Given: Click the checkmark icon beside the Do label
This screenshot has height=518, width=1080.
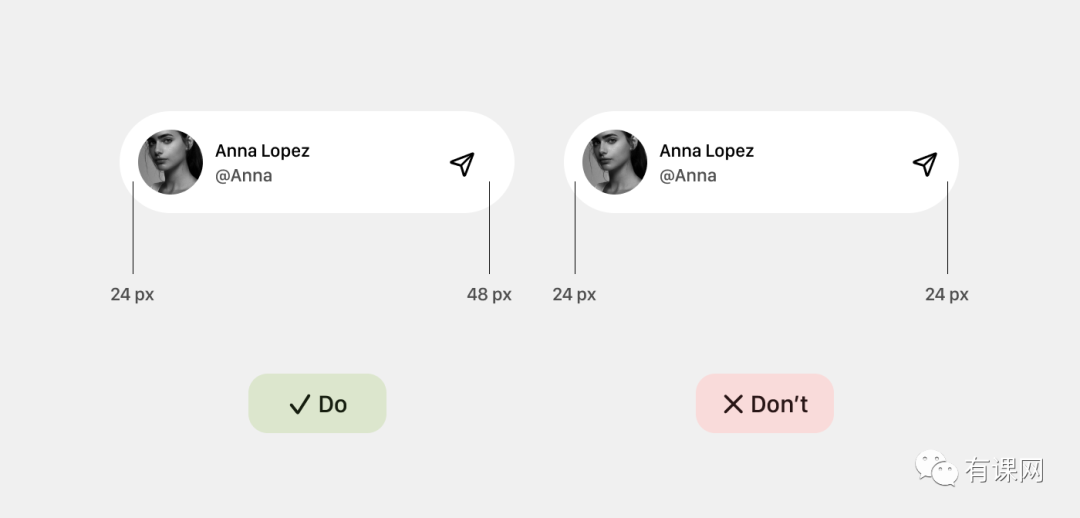Looking at the screenshot, I should click(x=299, y=404).
